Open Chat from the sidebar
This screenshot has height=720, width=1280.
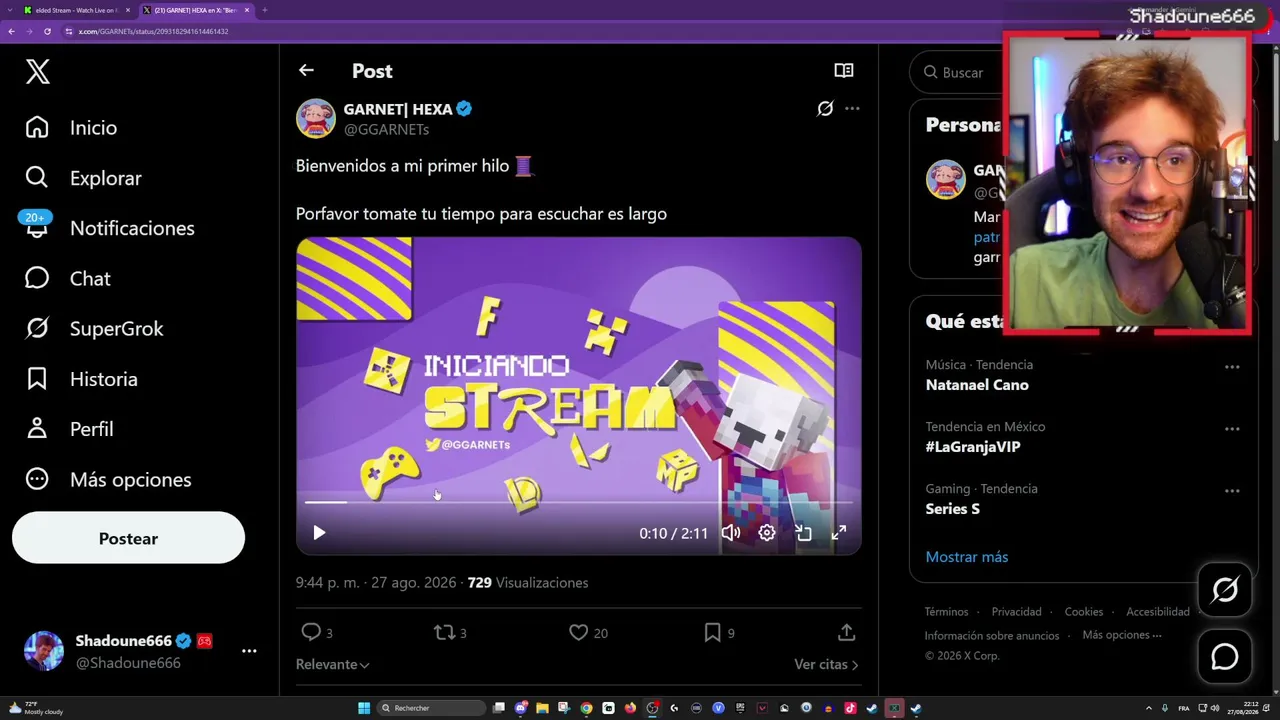(x=68, y=279)
